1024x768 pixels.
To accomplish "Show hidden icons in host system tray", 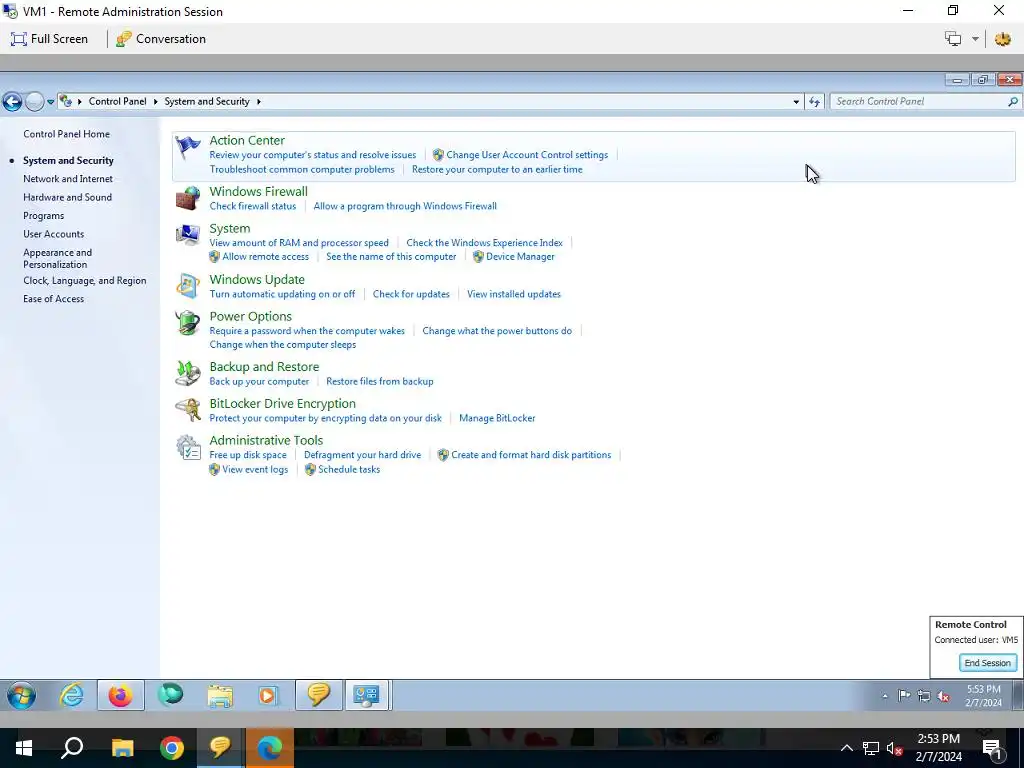I will pyautogui.click(x=846, y=748).
